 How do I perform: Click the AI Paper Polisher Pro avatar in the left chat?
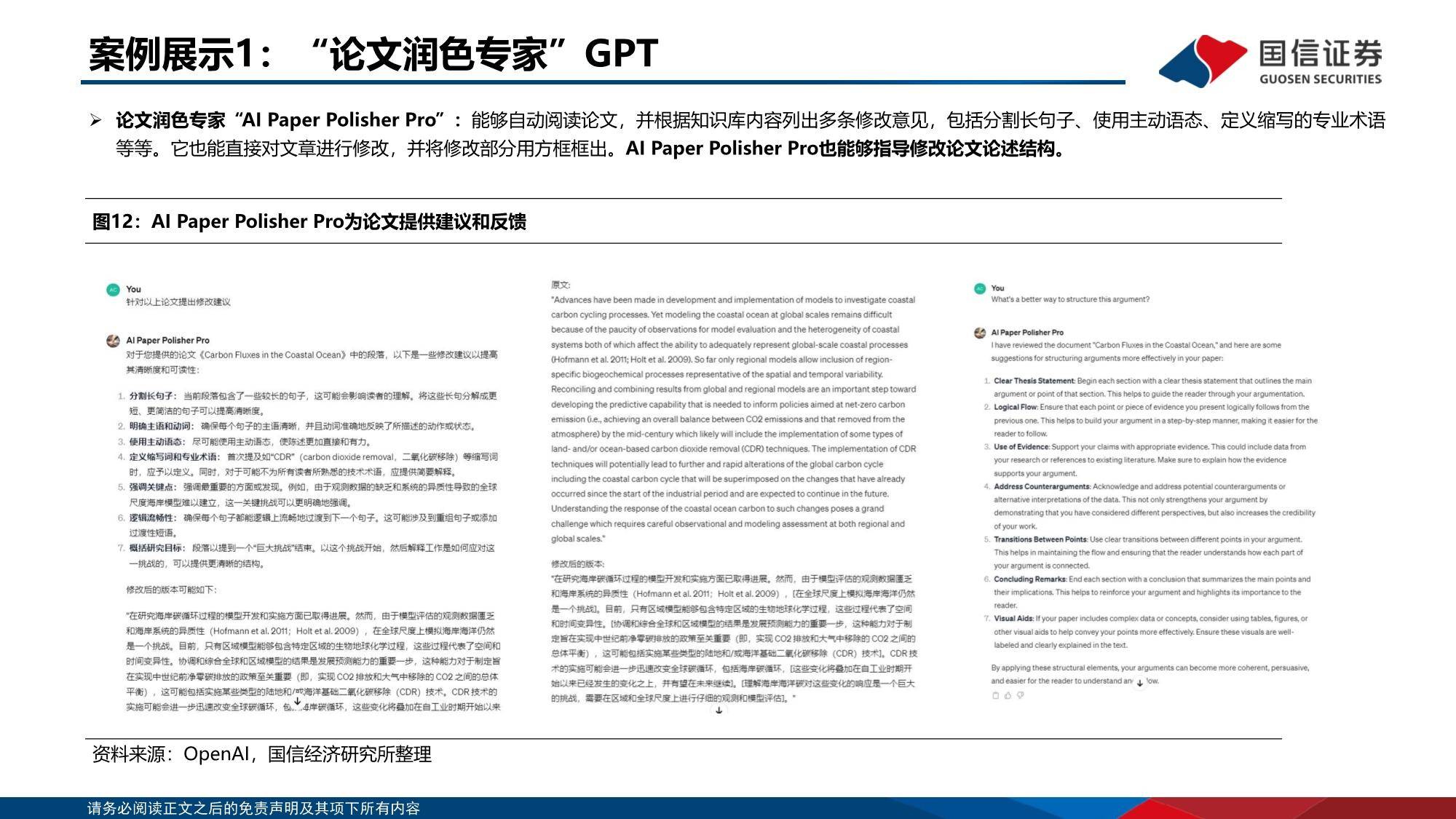pos(113,341)
